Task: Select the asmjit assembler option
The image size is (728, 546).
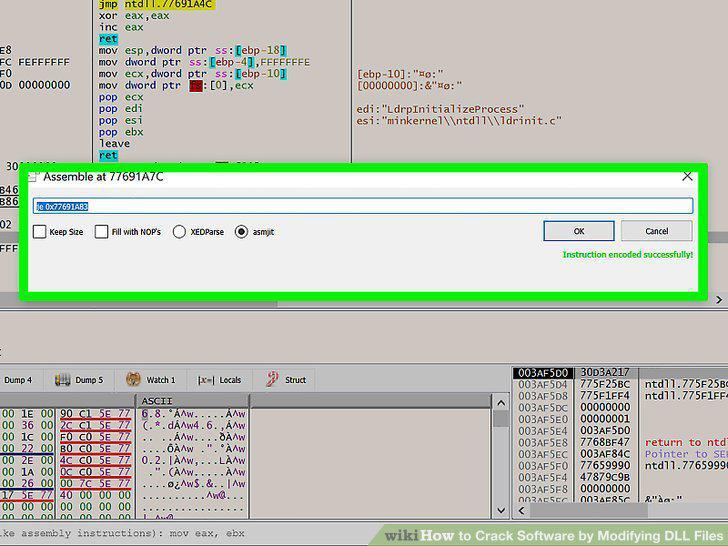Action: pyautogui.click(x=241, y=232)
